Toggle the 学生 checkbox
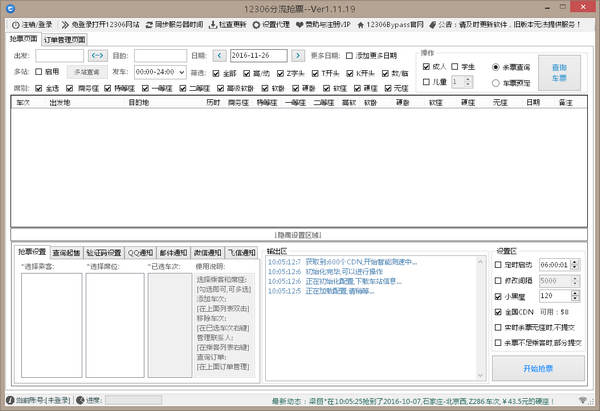The image size is (600, 411). [x=461, y=67]
